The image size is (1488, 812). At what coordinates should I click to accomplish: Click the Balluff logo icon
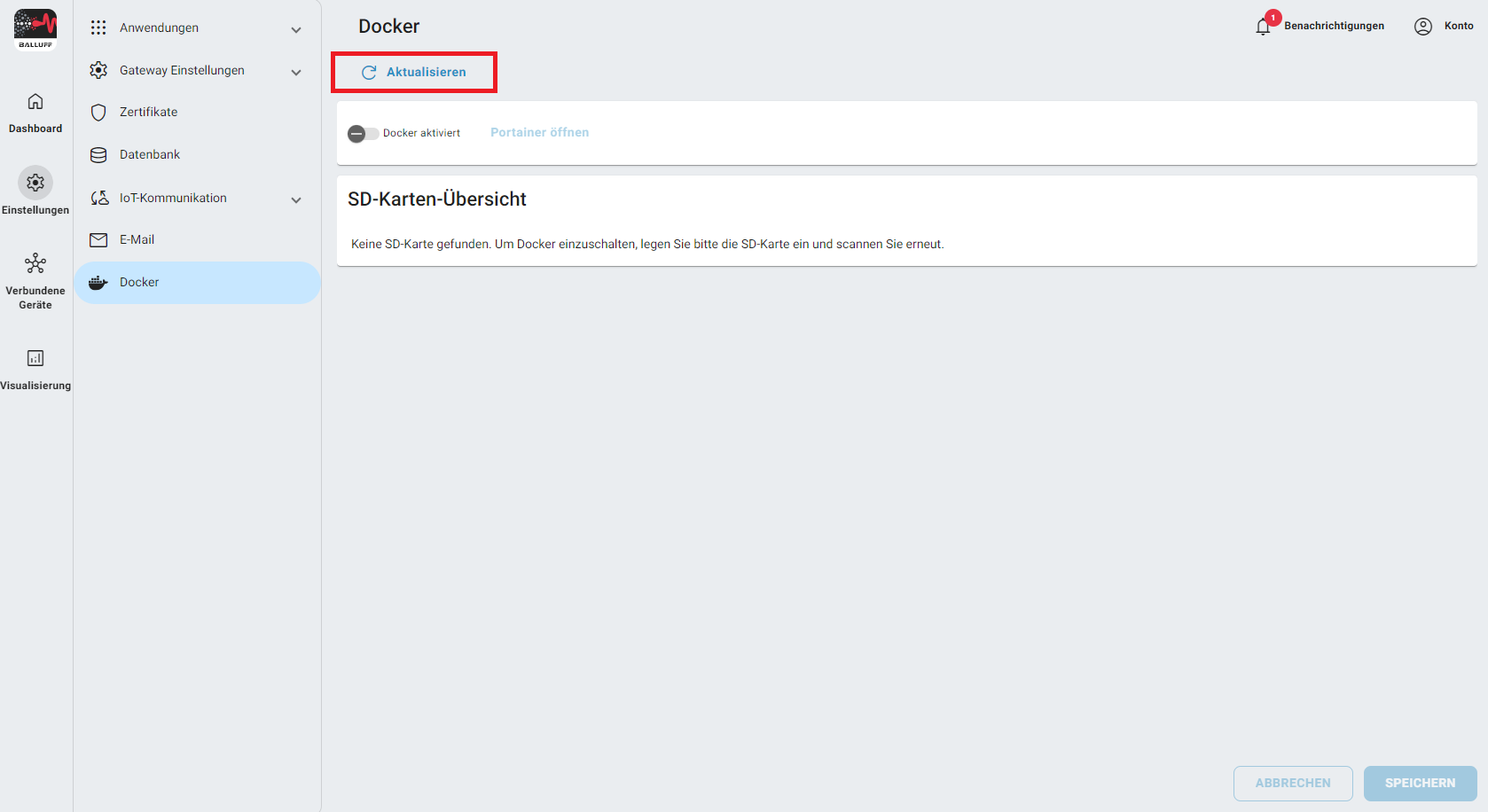35,28
